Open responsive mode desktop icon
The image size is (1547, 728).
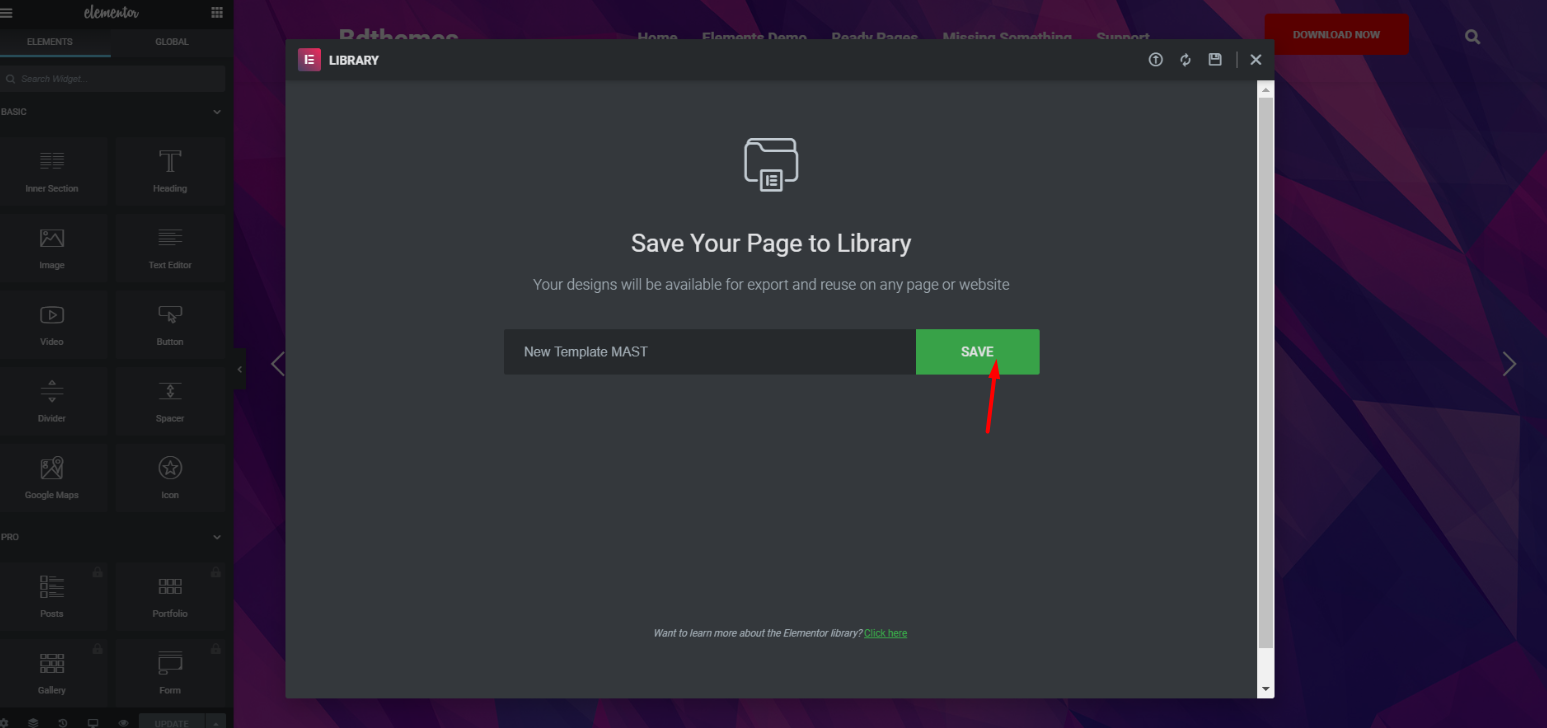(93, 722)
